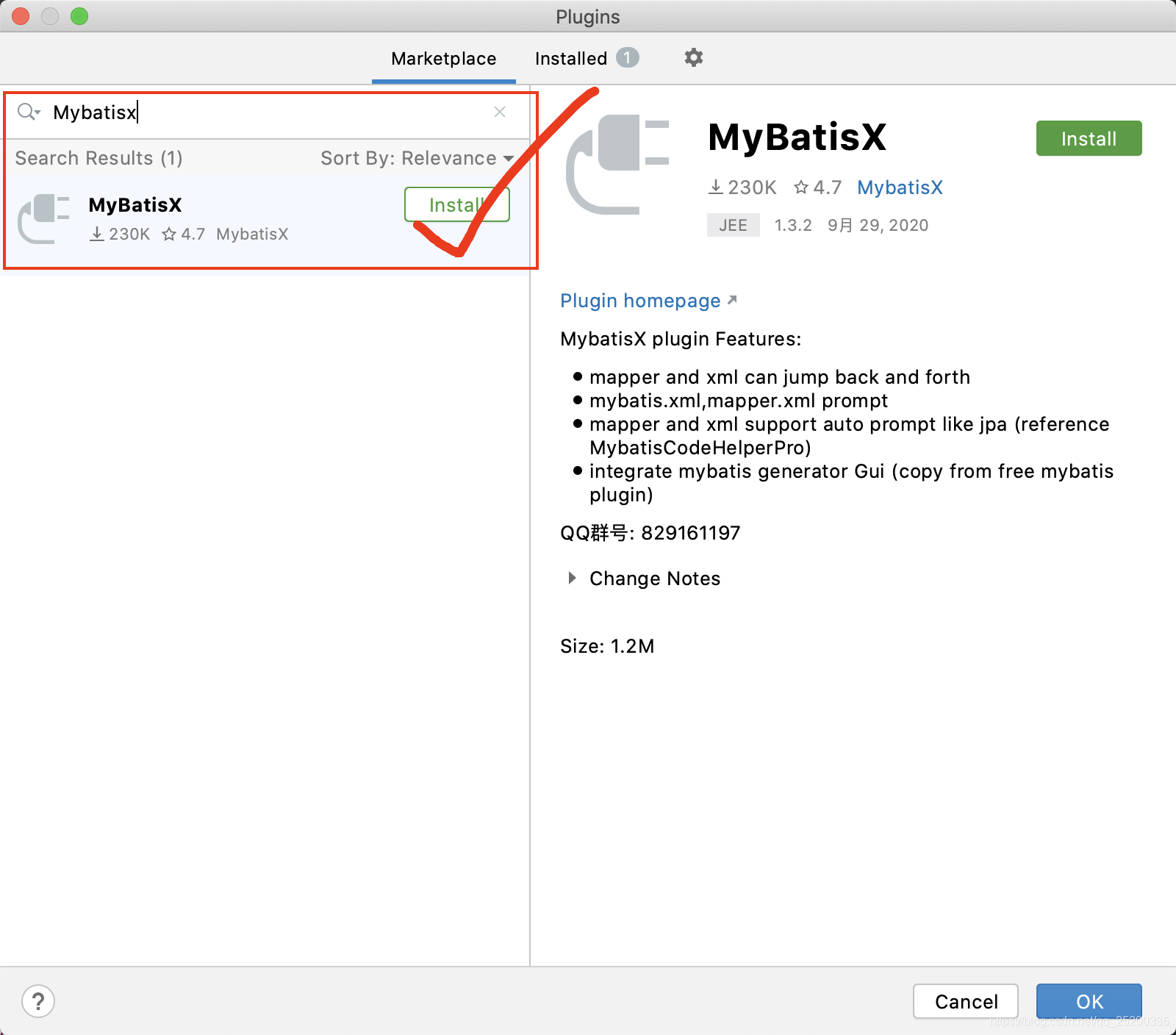Open Sort By: Relevance dropdown
The height and width of the screenshot is (1035, 1176).
point(417,158)
